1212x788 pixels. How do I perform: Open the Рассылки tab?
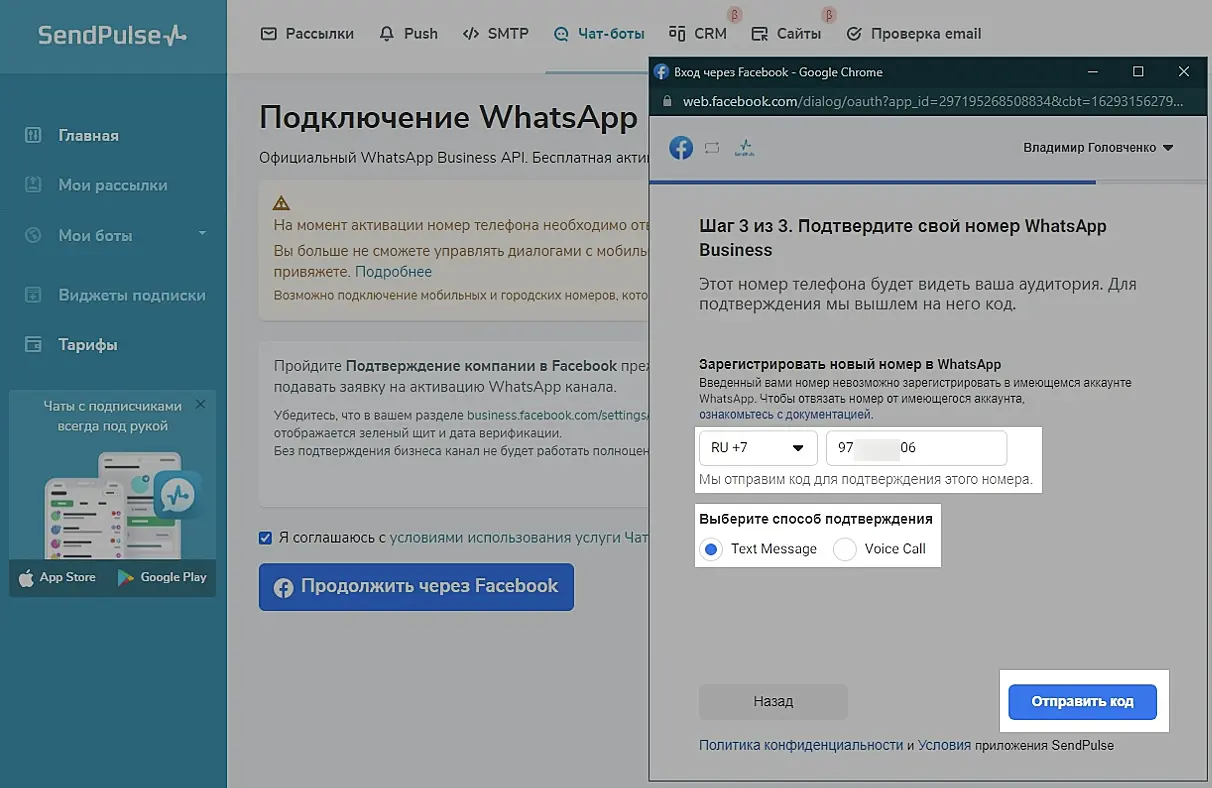(307, 33)
